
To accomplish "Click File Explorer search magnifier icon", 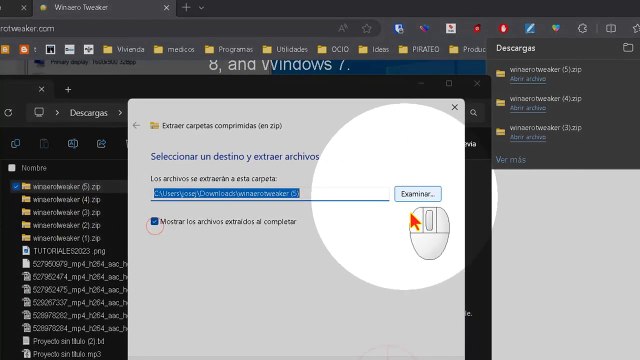I will click(x=473, y=113).
